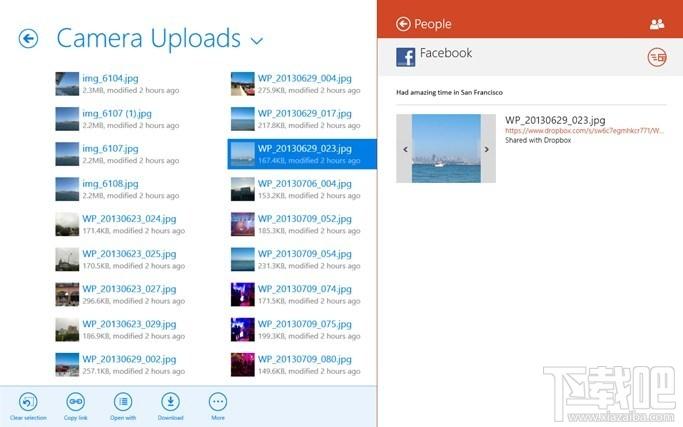Select file WP_20130709_054.jpg
The height and width of the screenshot is (427, 683).
click(x=296, y=259)
